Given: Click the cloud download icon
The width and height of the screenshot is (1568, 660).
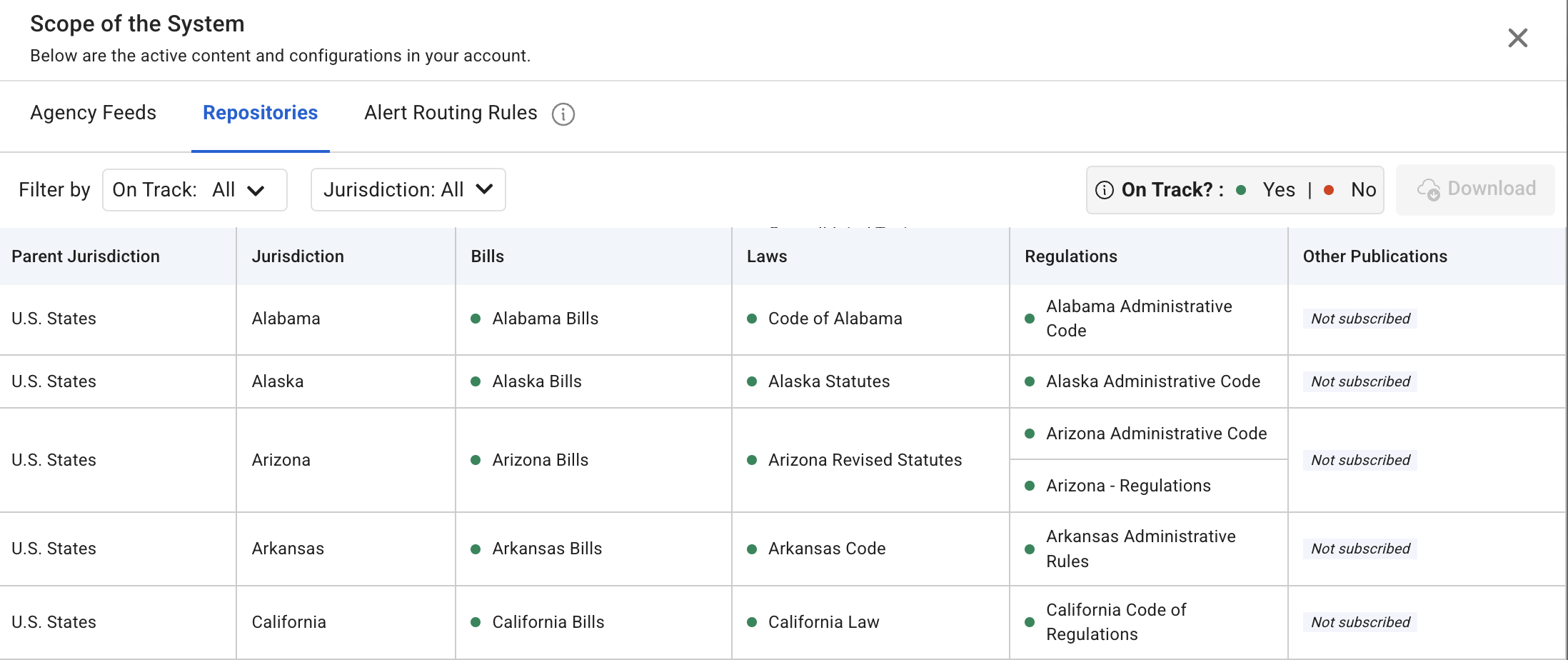Looking at the screenshot, I should [x=1429, y=190].
